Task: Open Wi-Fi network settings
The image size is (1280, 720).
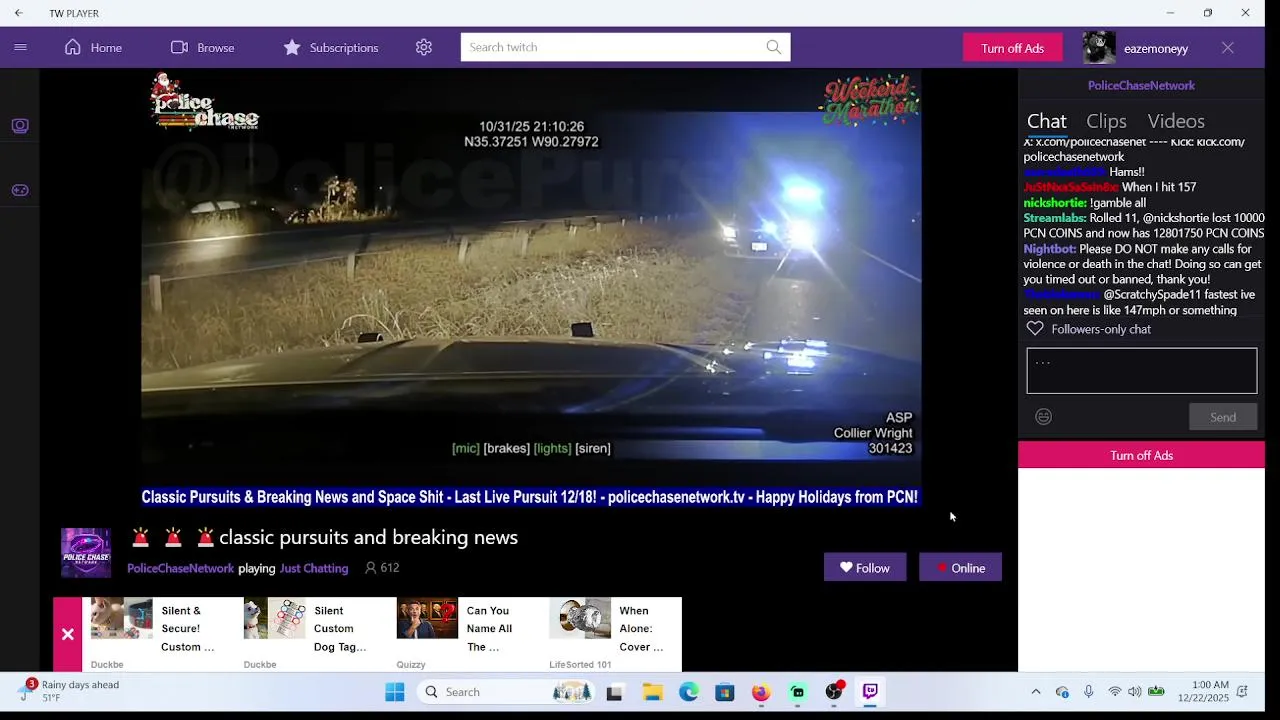Action: [x=1114, y=692]
